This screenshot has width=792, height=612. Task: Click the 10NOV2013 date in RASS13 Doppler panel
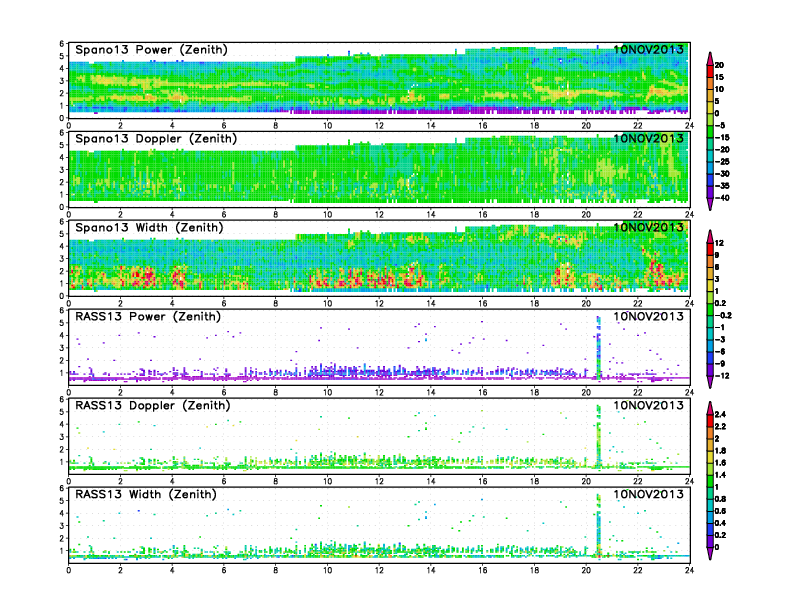click(x=649, y=405)
